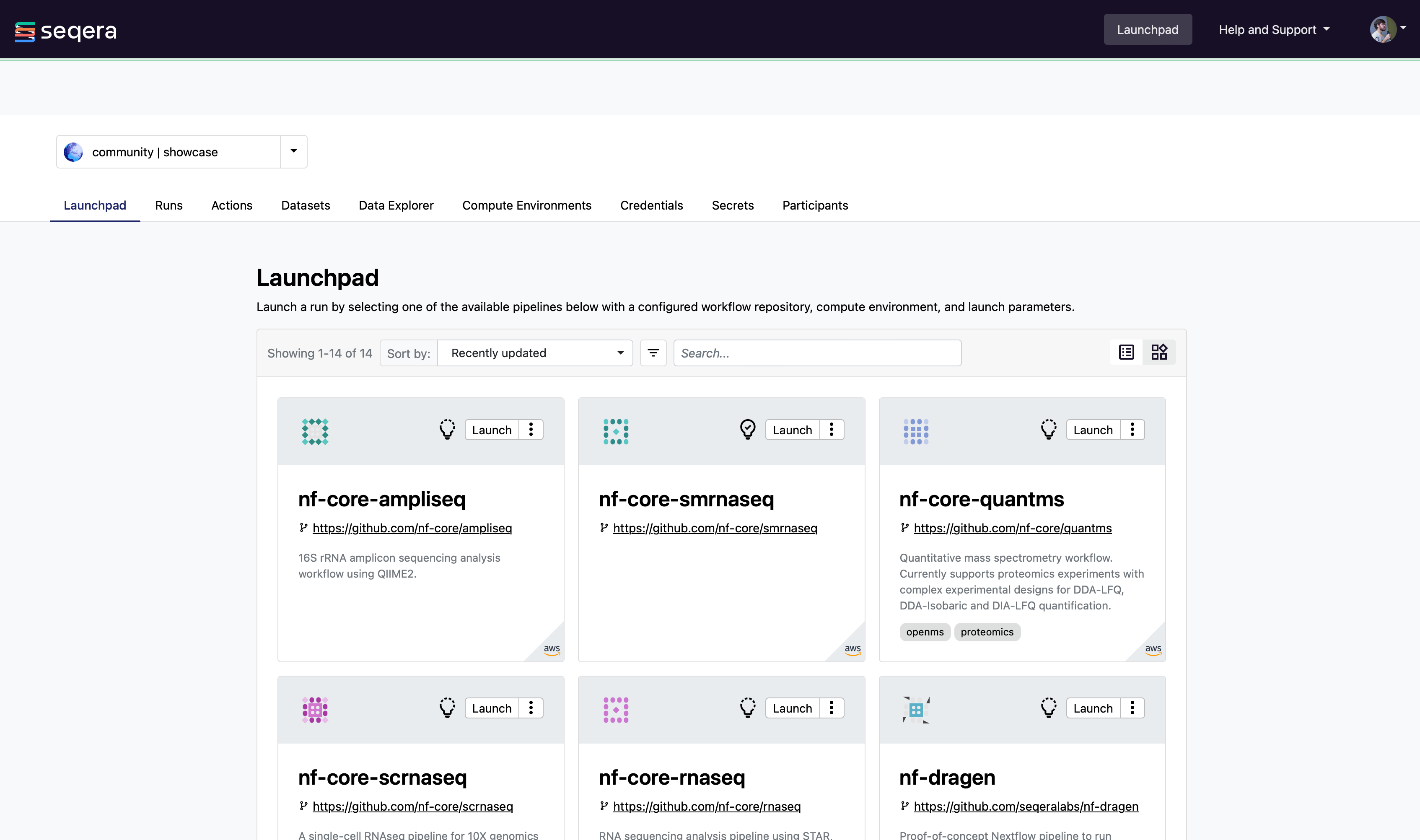This screenshot has height=840, width=1420.
Task: Open three-dot menu on nf-core-quantms card
Action: [1132, 430]
